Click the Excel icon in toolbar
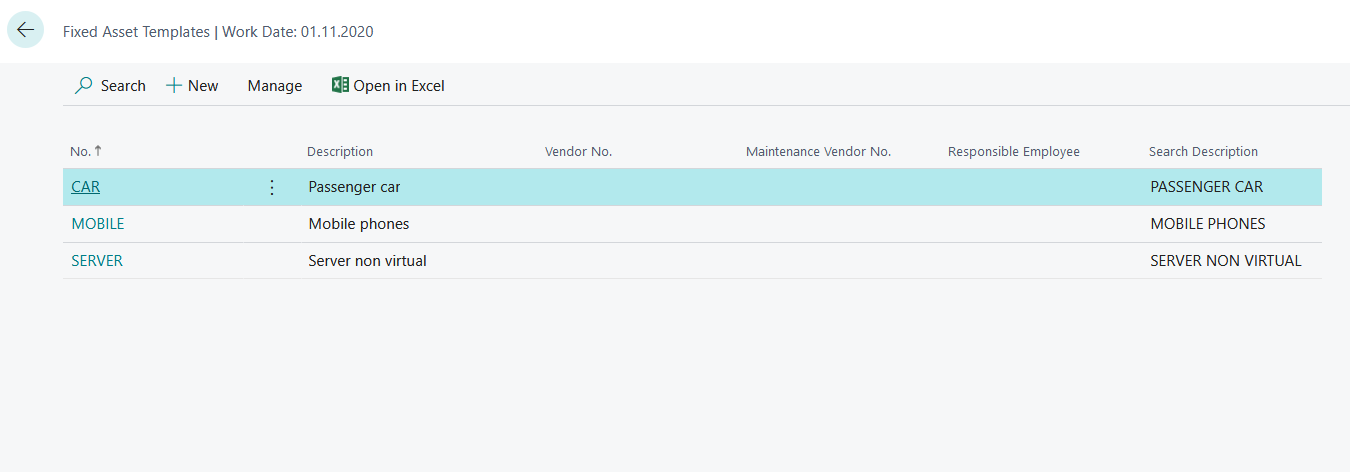 [x=340, y=86]
